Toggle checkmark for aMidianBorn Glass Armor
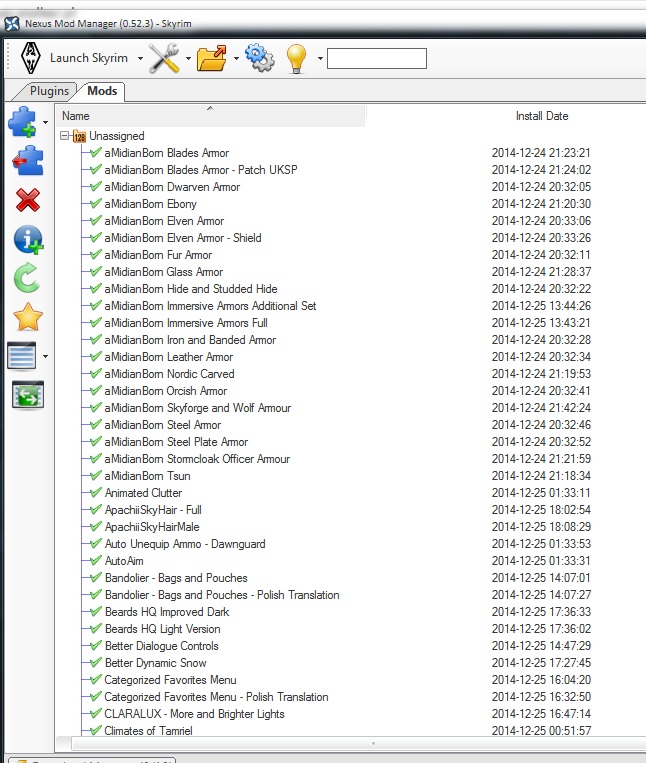Image resolution: width=646 pixels, height=763 pixels. point(96,272)
